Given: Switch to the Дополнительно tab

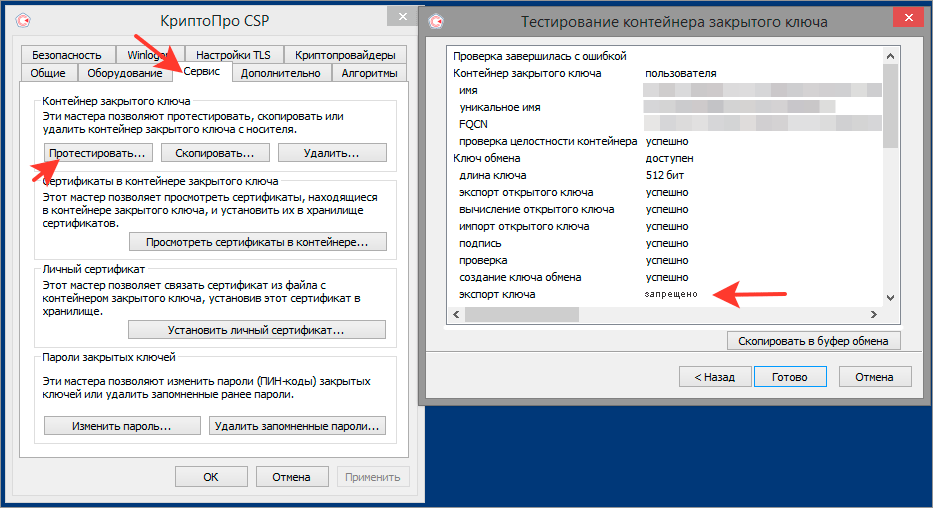Looking at the screenshot, I should tap(281, 73).
